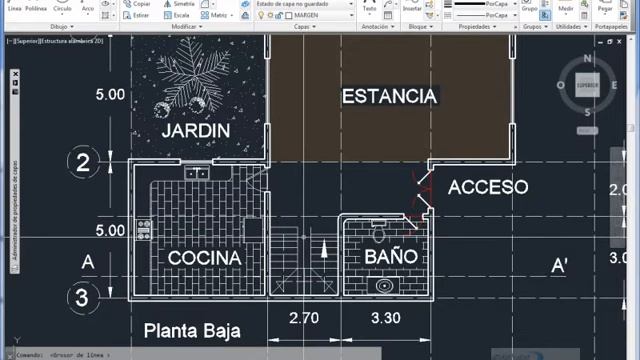Expand the Grupos panel
640x360 pixels.
536,27
